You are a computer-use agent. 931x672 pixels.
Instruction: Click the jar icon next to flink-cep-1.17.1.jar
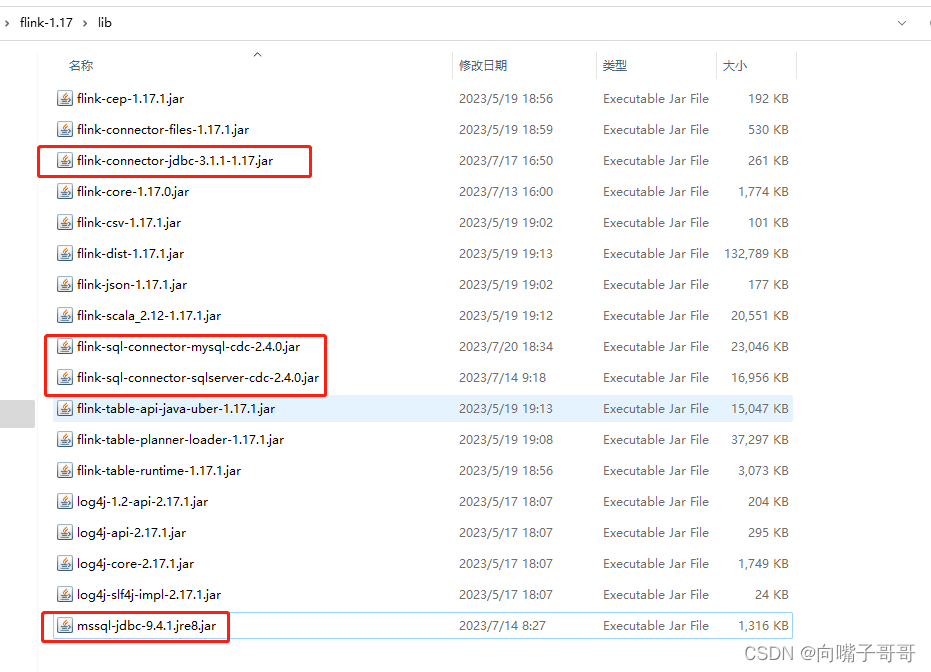click(x=64, y=98)
